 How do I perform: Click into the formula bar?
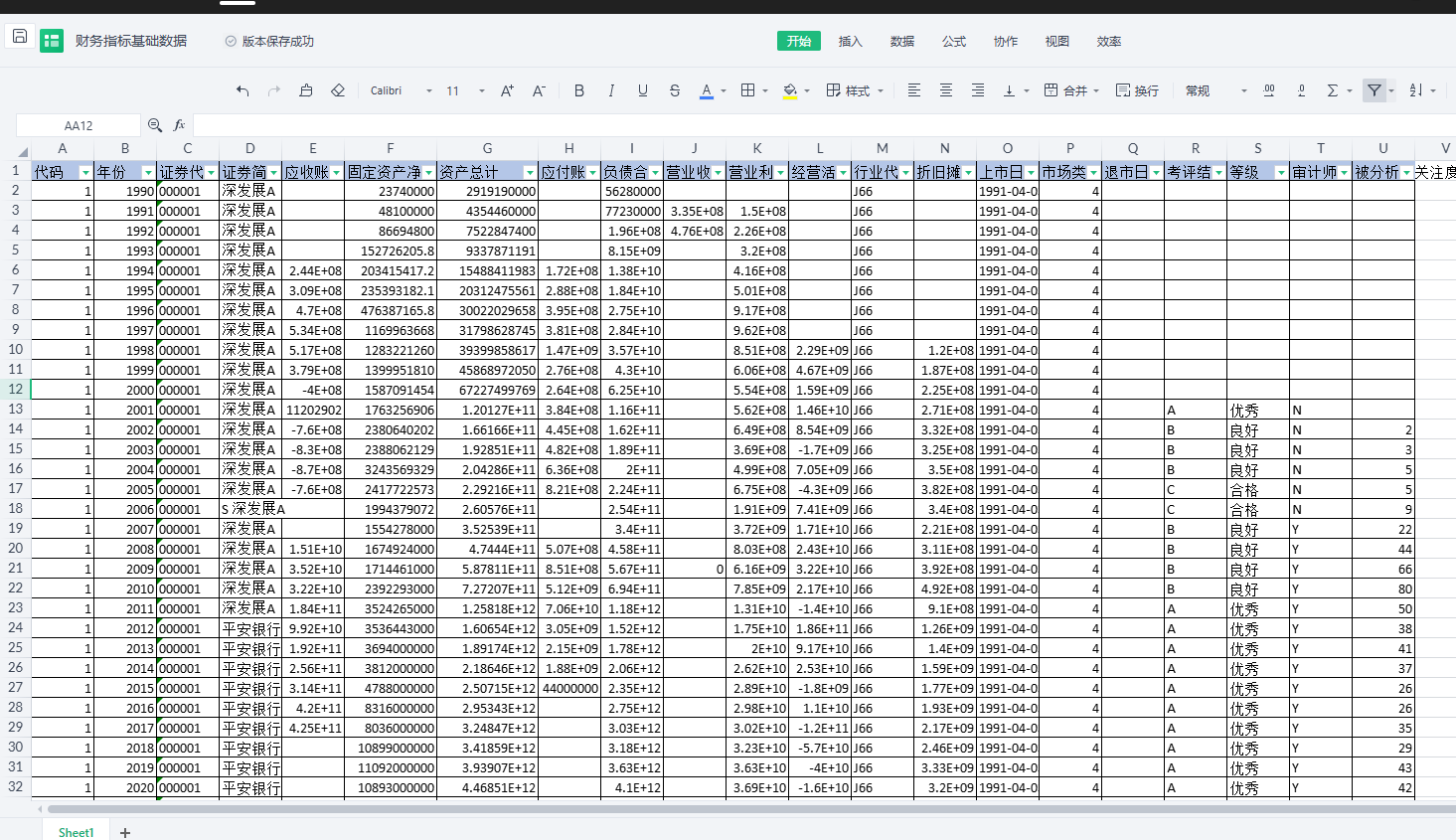pos(823,125)
